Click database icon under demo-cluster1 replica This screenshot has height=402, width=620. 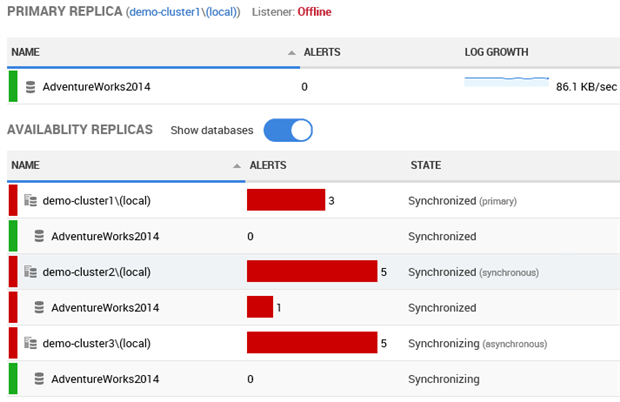(x=39, y=236)
